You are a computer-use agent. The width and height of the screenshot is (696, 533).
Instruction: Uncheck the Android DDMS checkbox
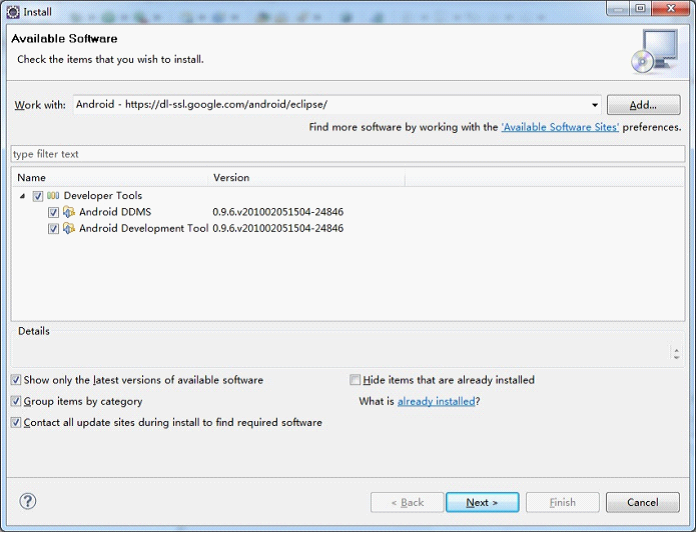click(x=53, y=213)
